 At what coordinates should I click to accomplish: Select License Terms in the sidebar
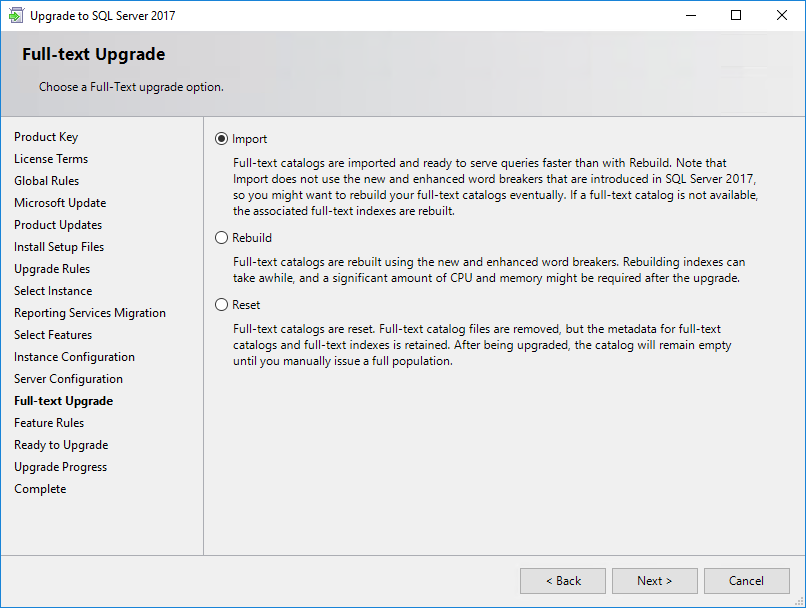pyautogui.click(x=51, y=159)
